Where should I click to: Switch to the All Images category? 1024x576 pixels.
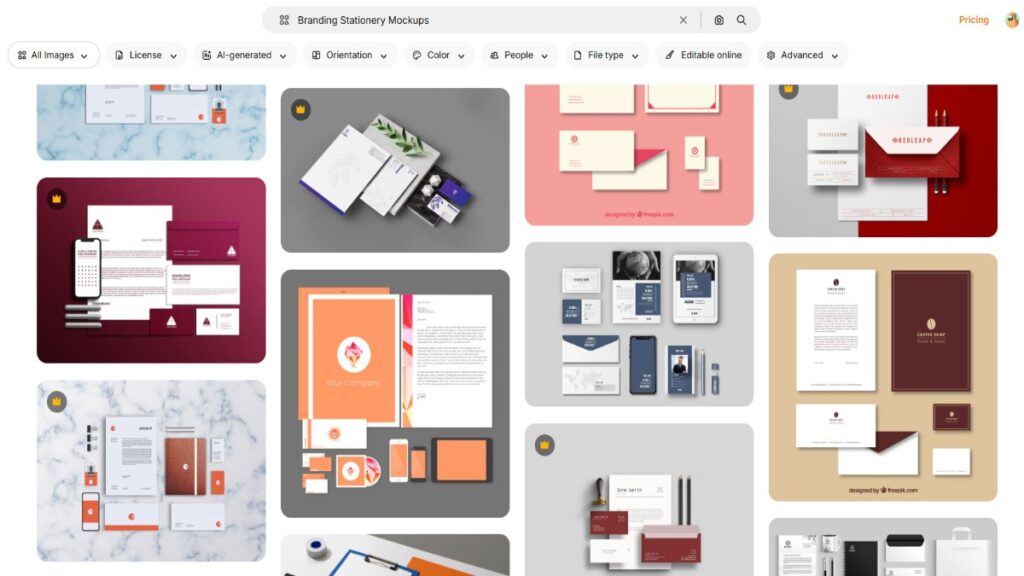[53, 55]
